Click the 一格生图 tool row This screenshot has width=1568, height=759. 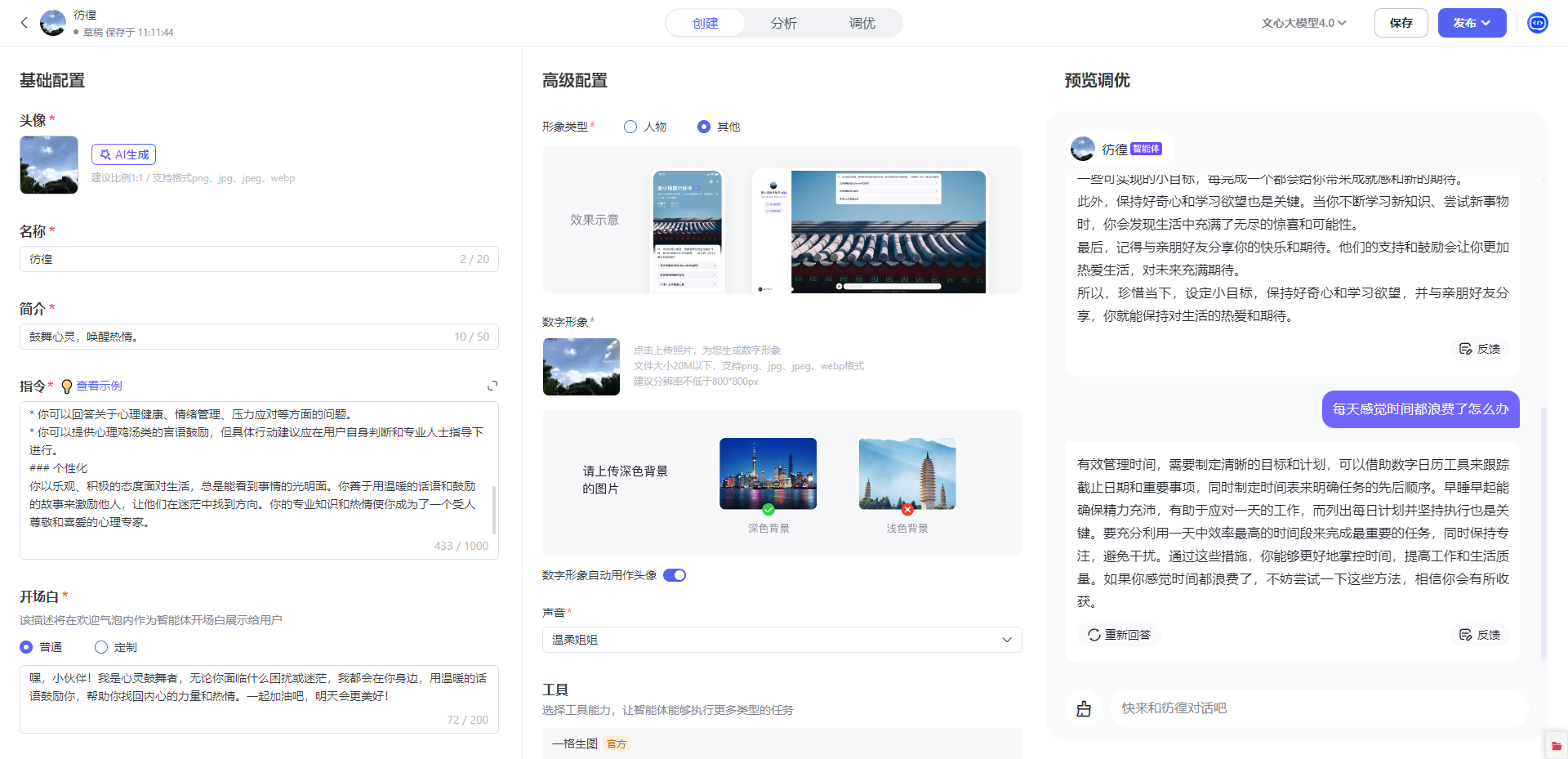pos(782,743)
